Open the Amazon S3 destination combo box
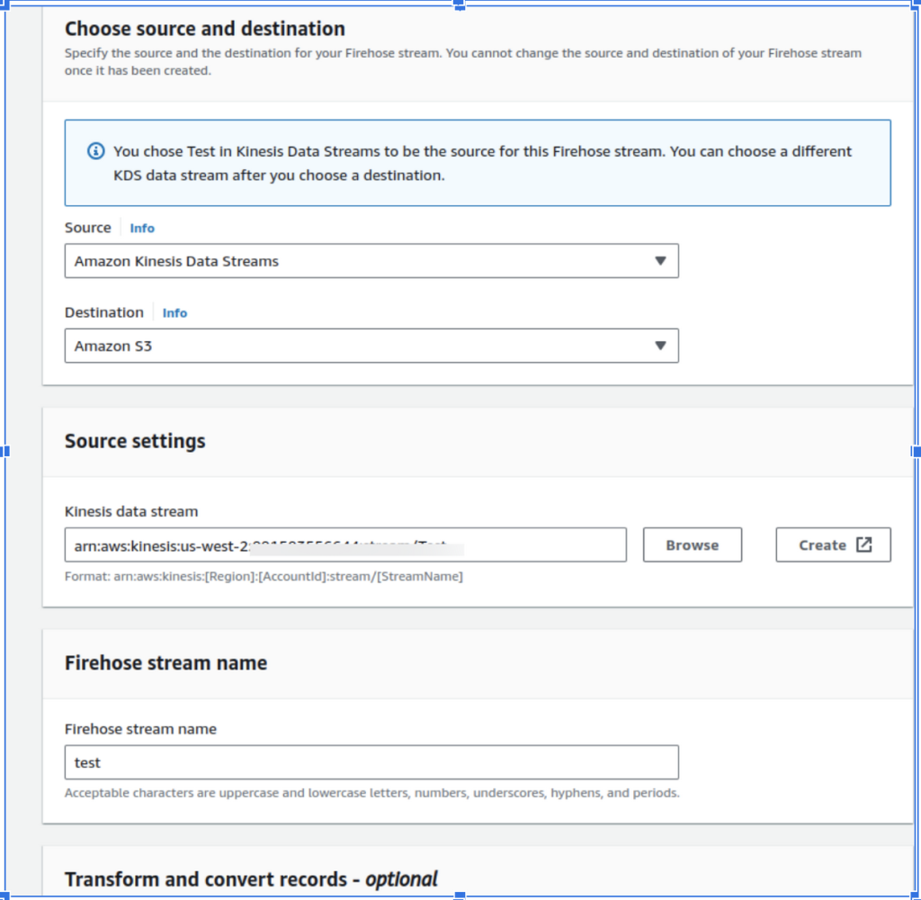 (x=371, y=345)
